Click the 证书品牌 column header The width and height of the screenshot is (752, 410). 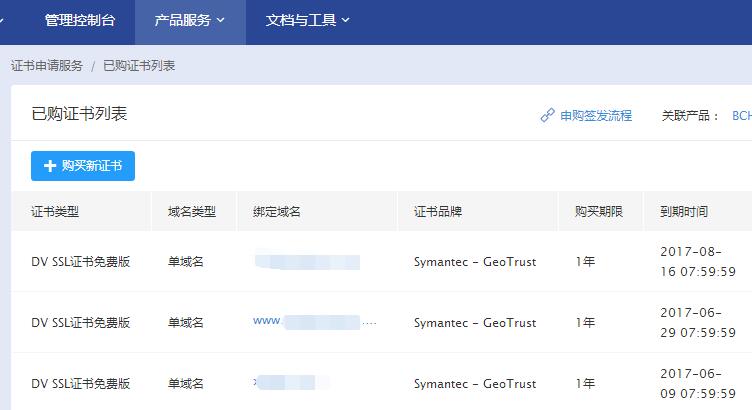click(438, 212)
